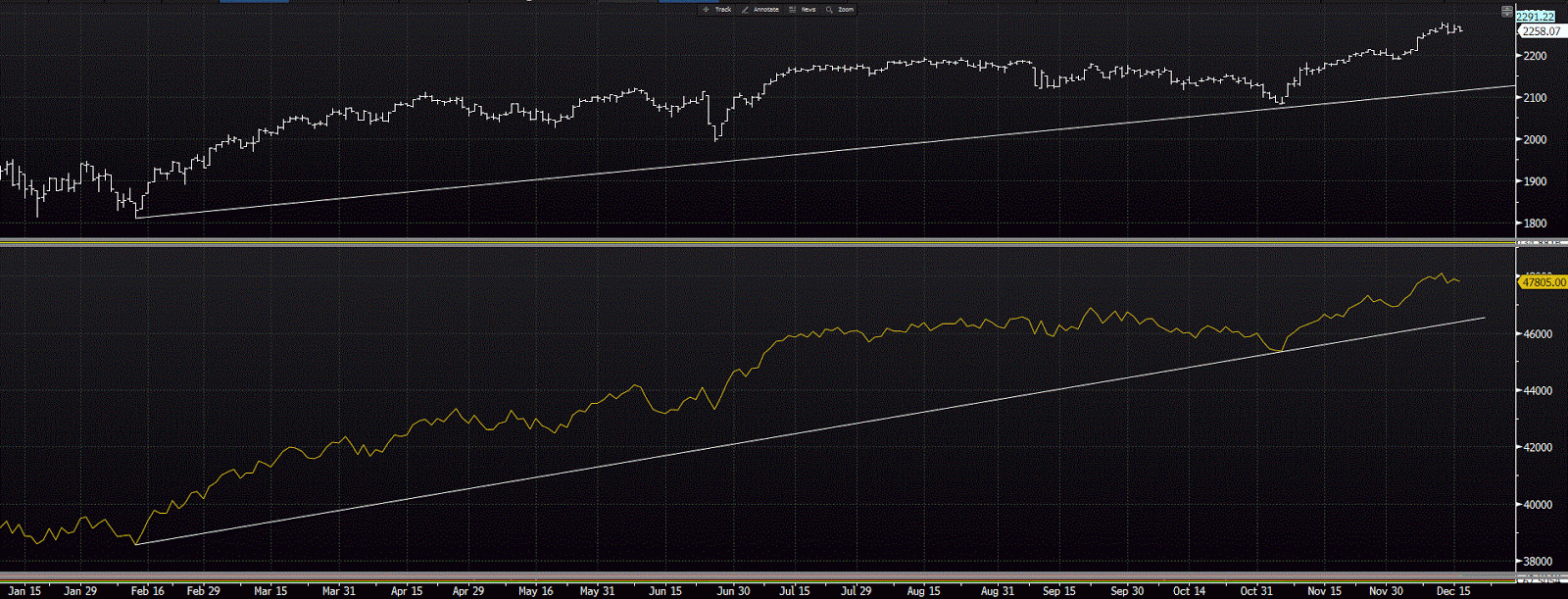
Task: Click the 40000 axis label in lower chart
Action: pyautogui.click(x=1538, y=505)
